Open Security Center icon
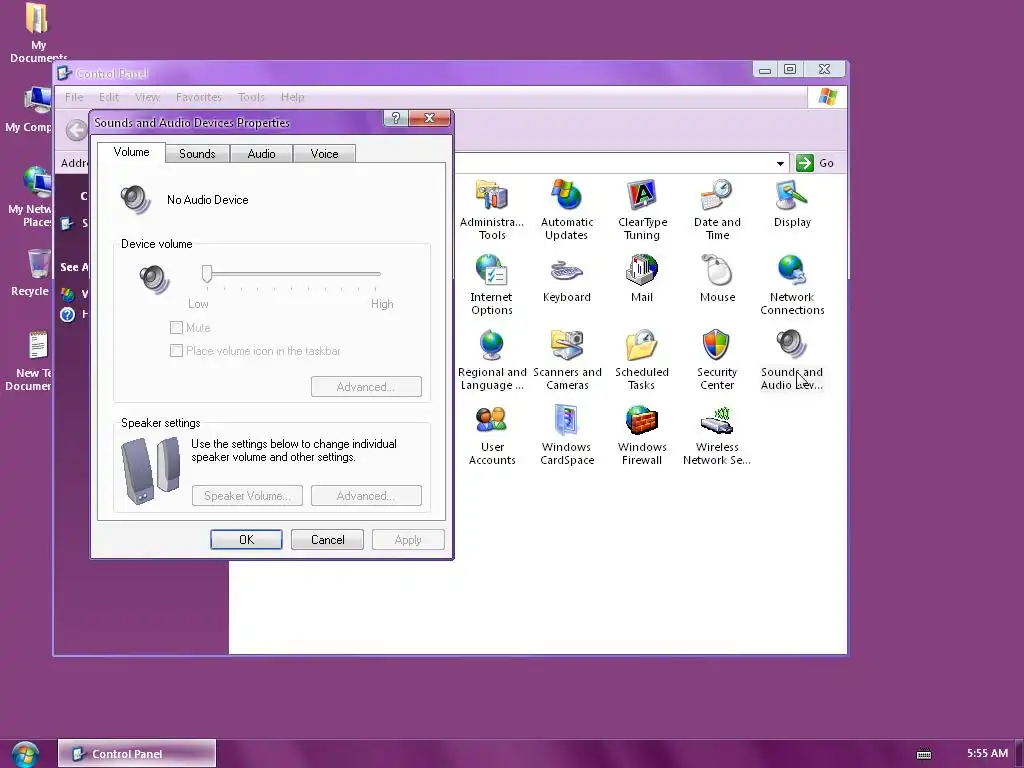This screenshot has height=768, width=1024. pos(717,360)
